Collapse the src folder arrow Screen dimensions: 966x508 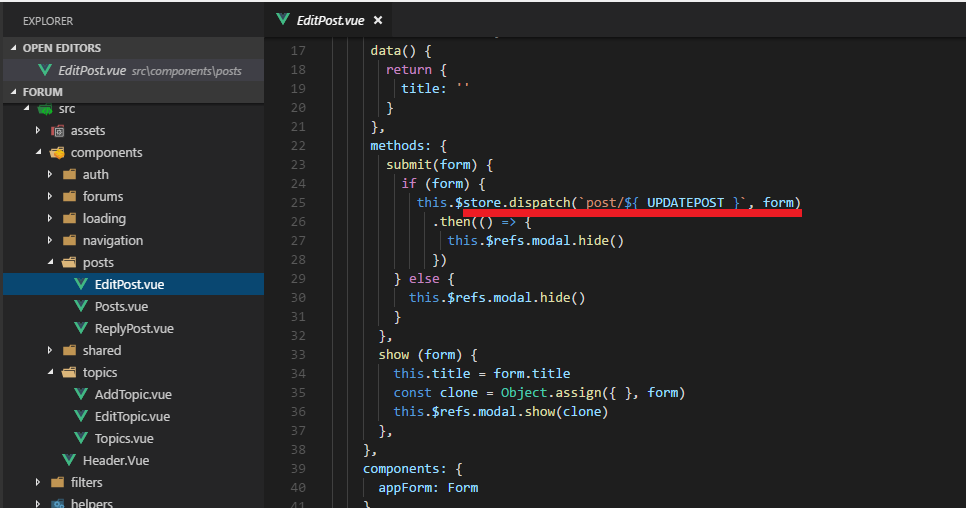26,108
